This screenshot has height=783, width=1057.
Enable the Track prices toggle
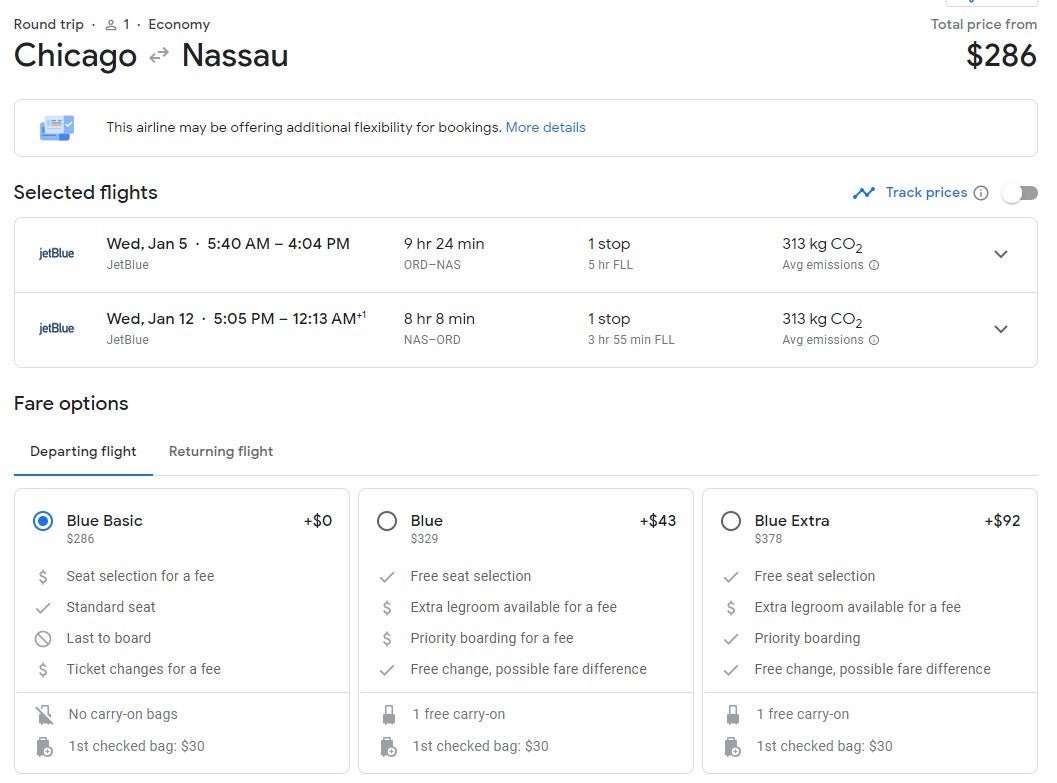point(1021,193)
